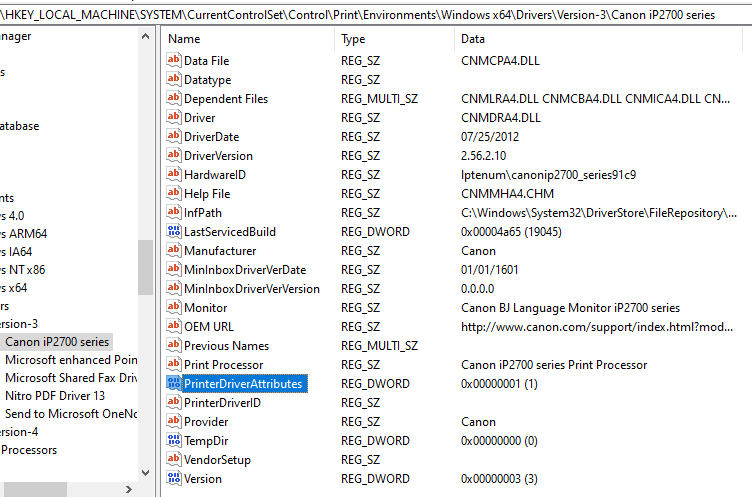Click the icon next to Print Processor
The width and height of the screenshot is (752, 497).
click(174, 364)
